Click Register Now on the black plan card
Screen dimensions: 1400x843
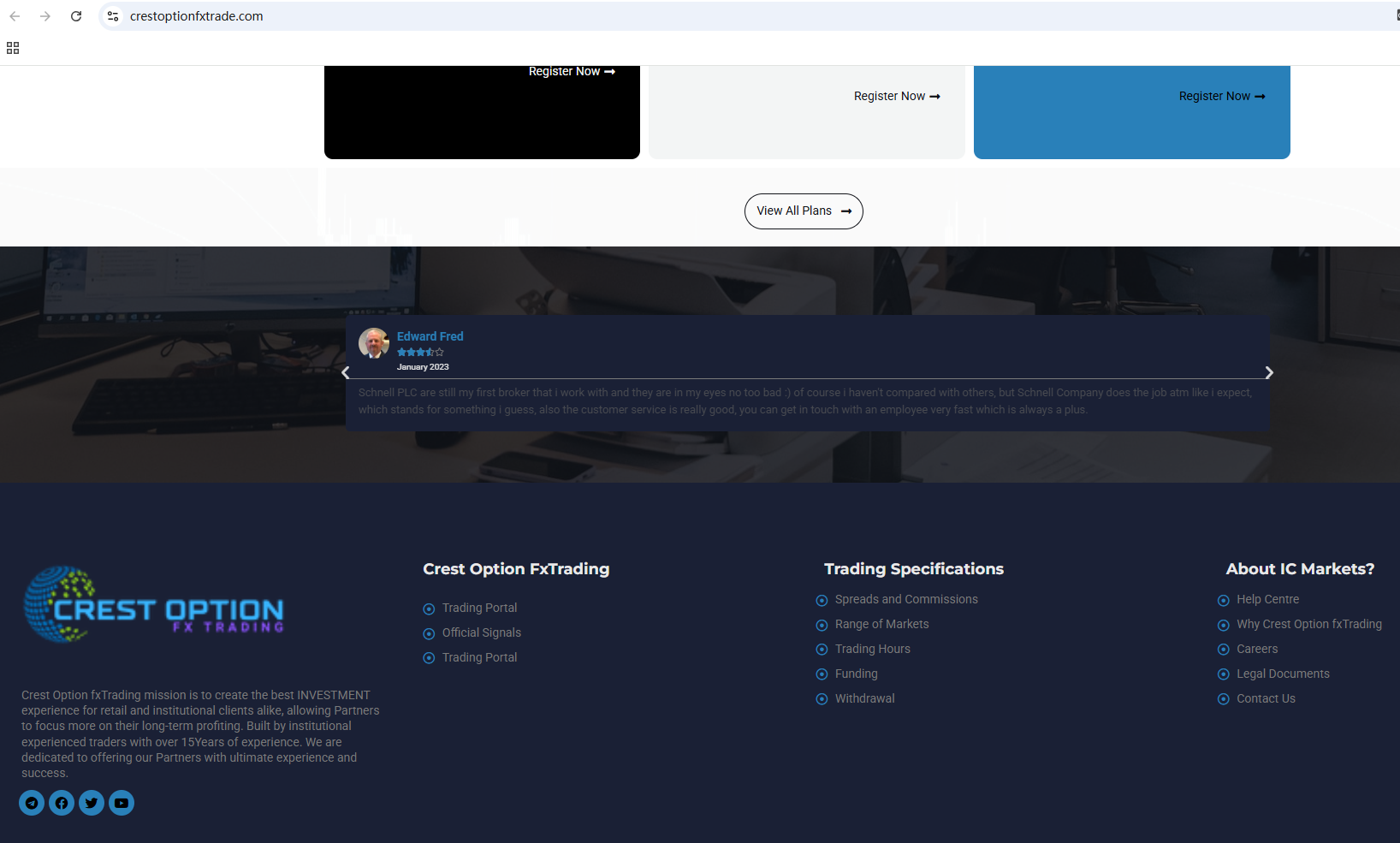(x=572, y=71)
